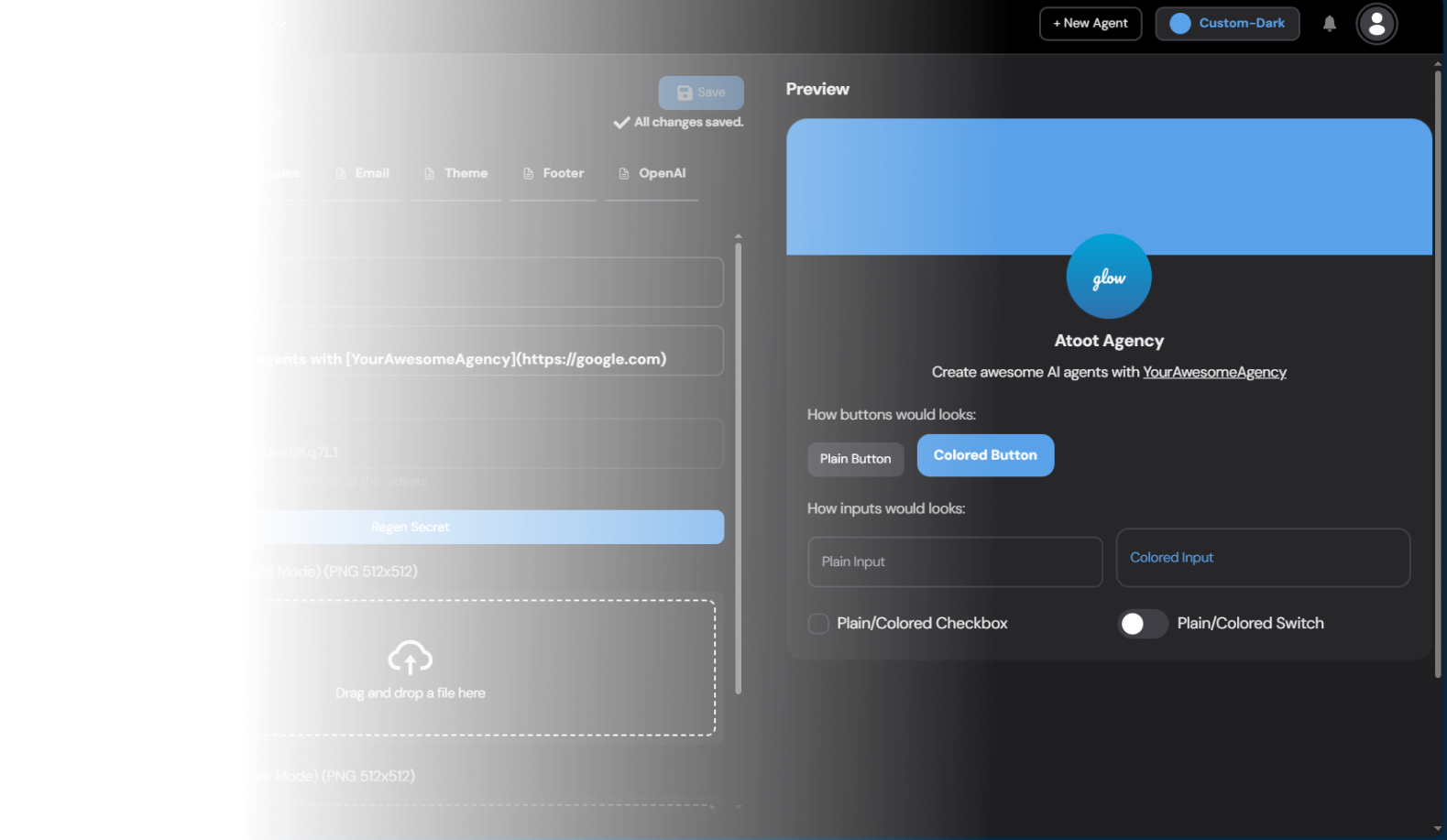Image resolution: width=1447 pixels, height=840 pixels.
Task: Tick the Plain/Colored Checkbox
Action: [x=818, y=624]
